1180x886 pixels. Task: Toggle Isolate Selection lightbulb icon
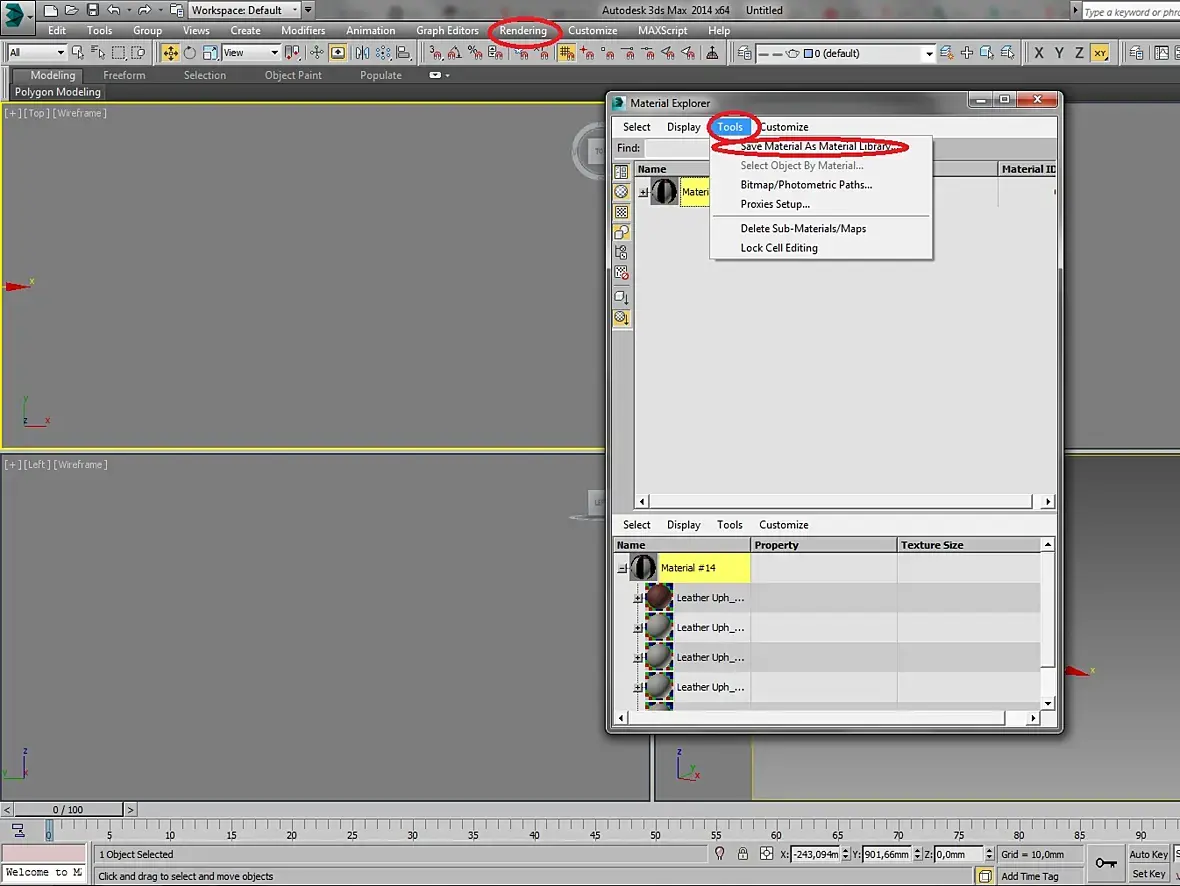click(x=719, y=854)
